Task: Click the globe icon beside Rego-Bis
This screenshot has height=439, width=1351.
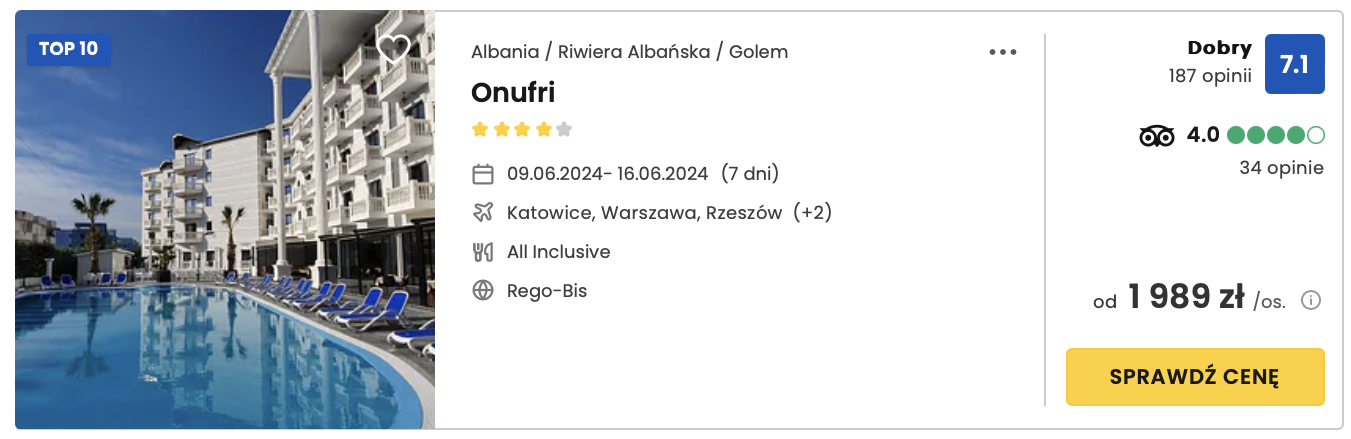Action: coord(483,291)
